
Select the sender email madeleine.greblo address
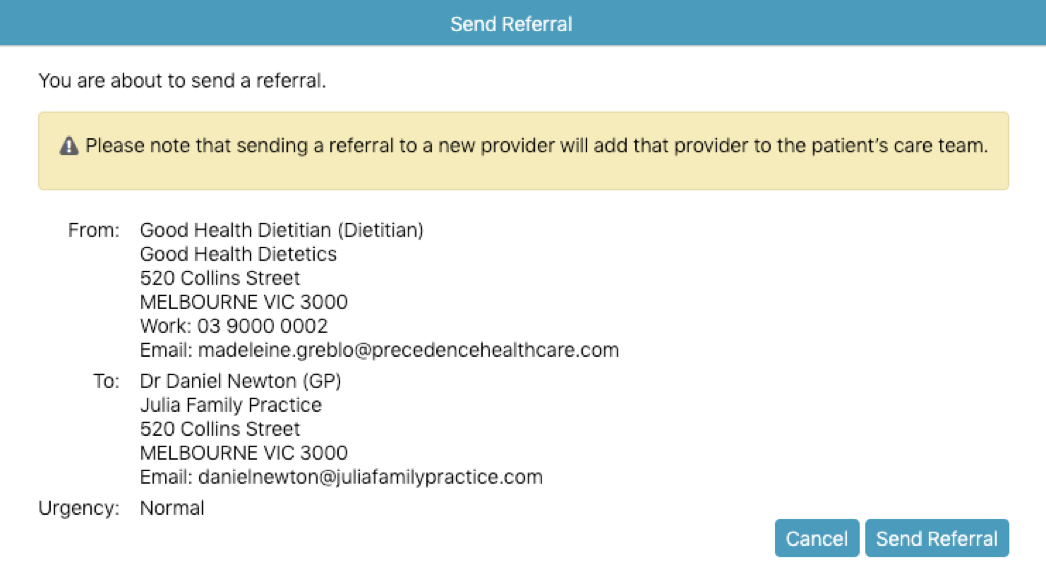pos(408,350)
